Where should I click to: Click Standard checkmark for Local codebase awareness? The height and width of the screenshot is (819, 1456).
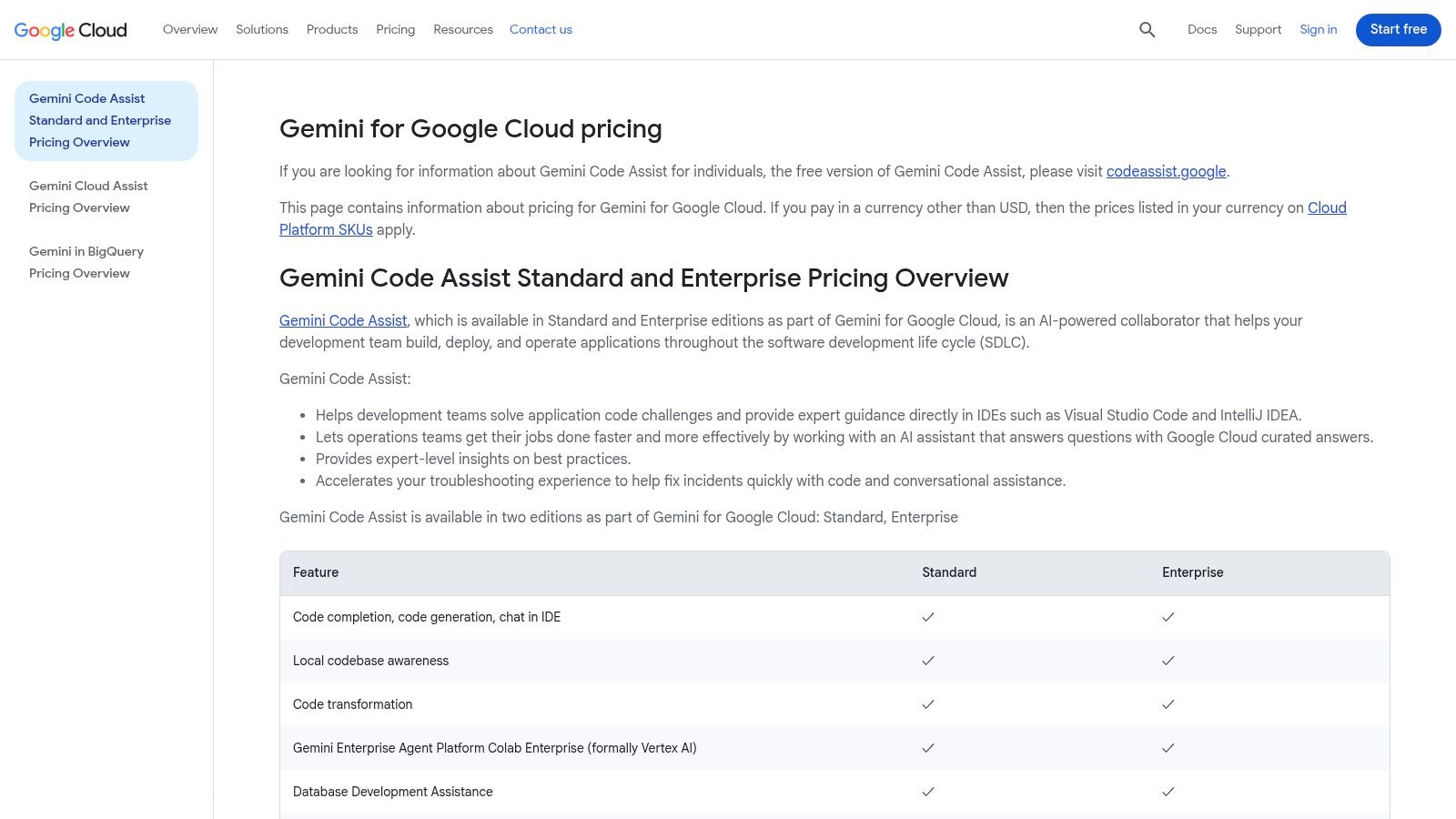point(928,661)
